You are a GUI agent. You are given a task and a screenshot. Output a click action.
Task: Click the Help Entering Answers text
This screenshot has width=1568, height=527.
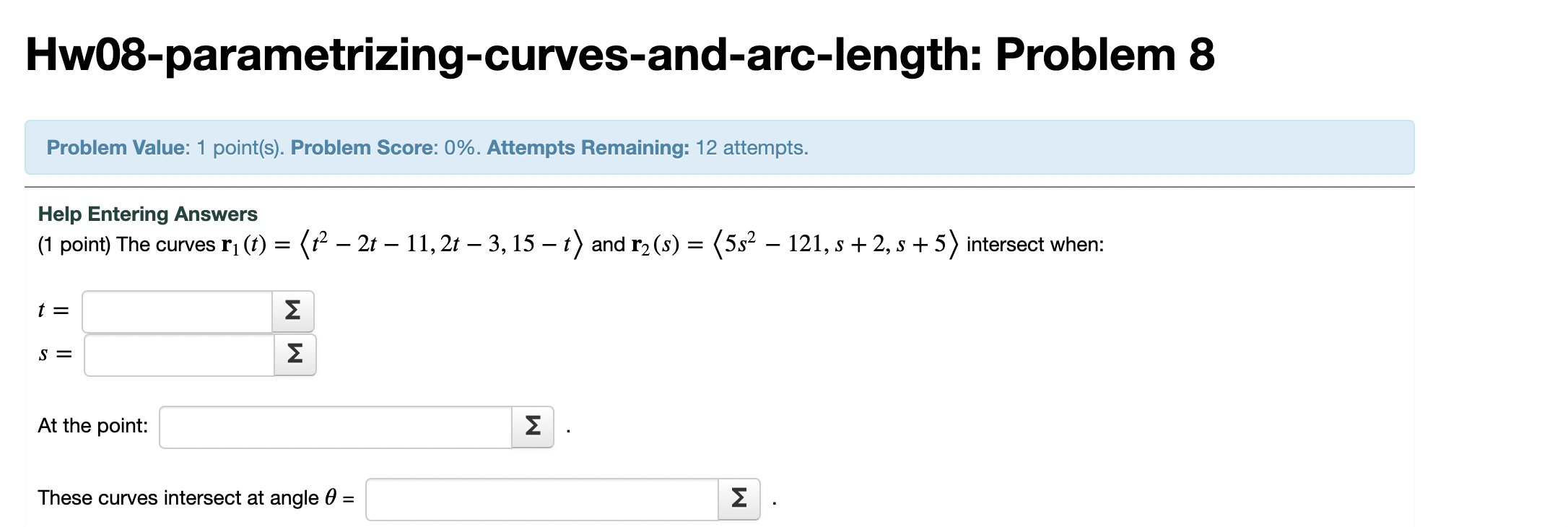tap(147, 213)
